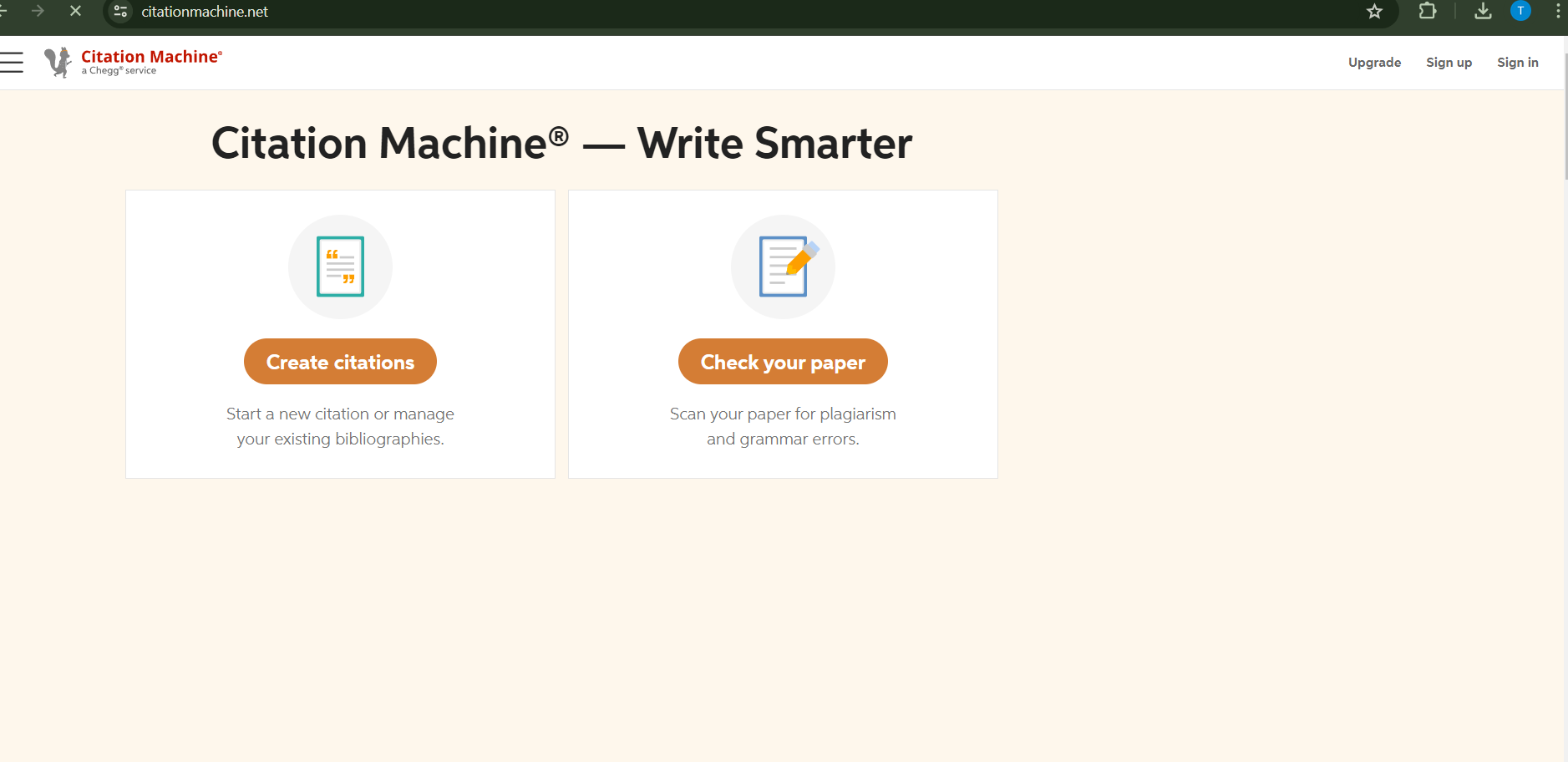Click the Sign up navigation link

(x=1449, y=63)
